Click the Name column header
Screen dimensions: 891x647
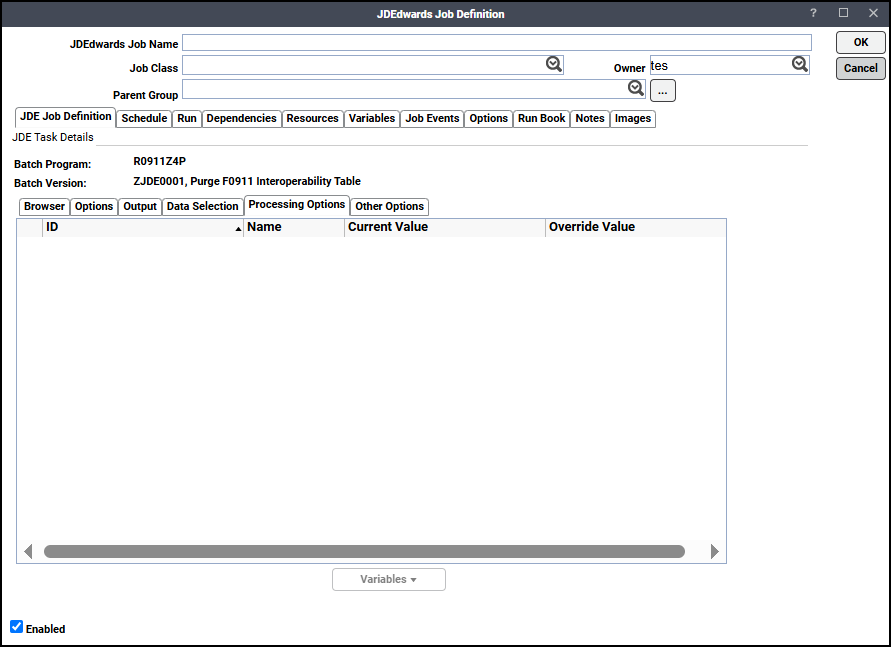click(294, 227)
